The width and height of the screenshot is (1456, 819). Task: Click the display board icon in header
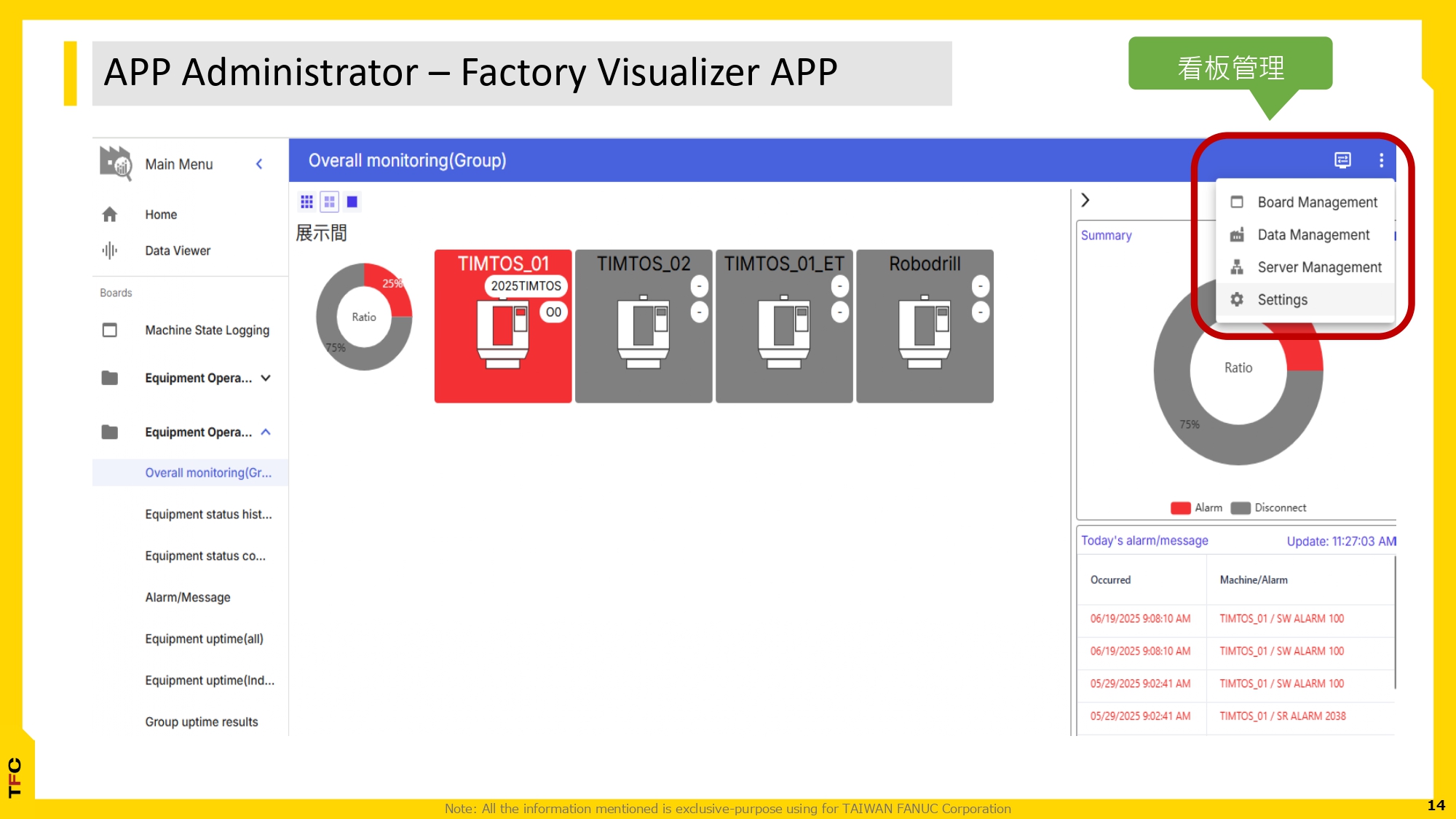click(1342, 160)
